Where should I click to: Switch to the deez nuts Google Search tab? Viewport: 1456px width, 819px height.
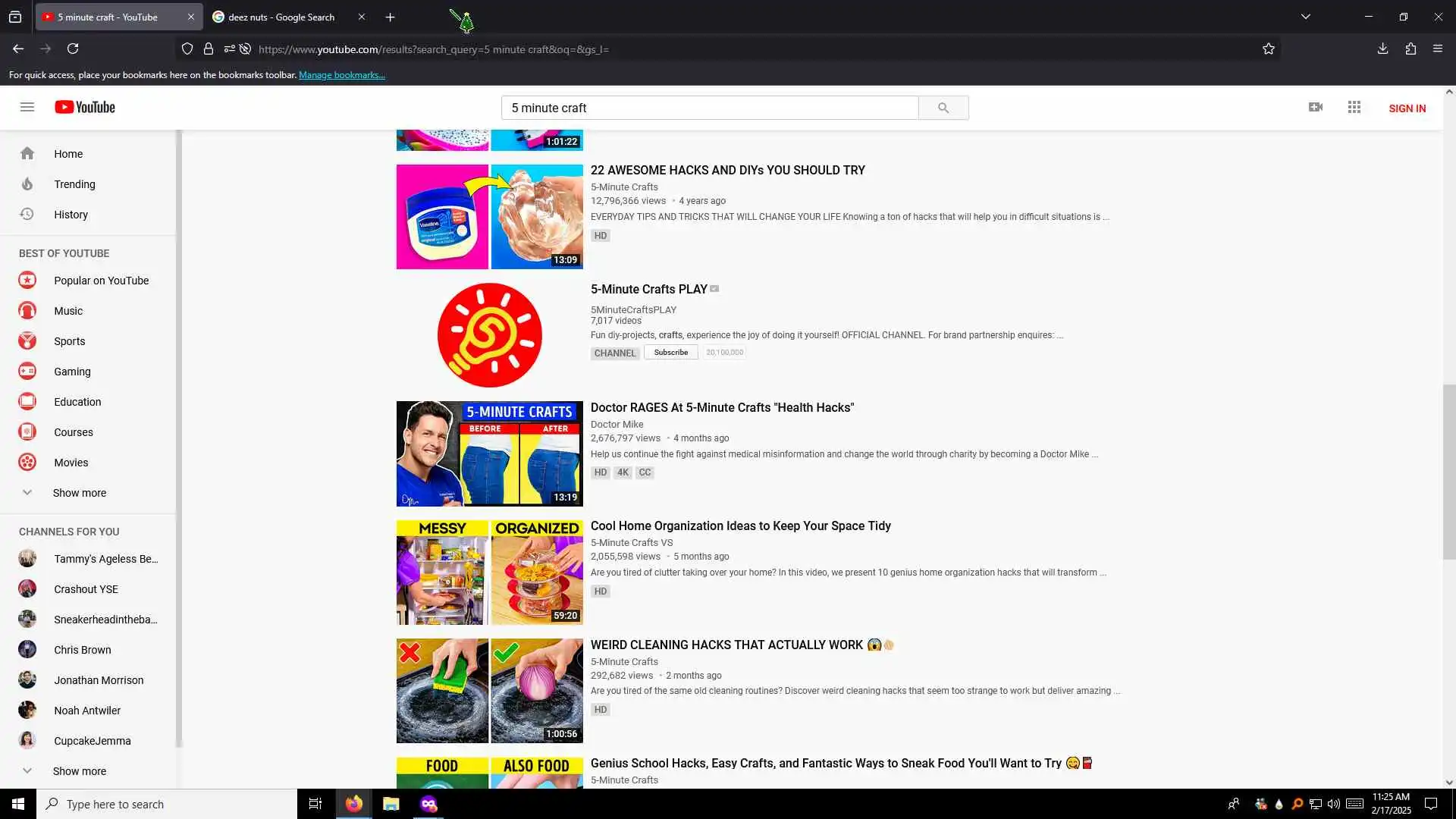(281, 17)
